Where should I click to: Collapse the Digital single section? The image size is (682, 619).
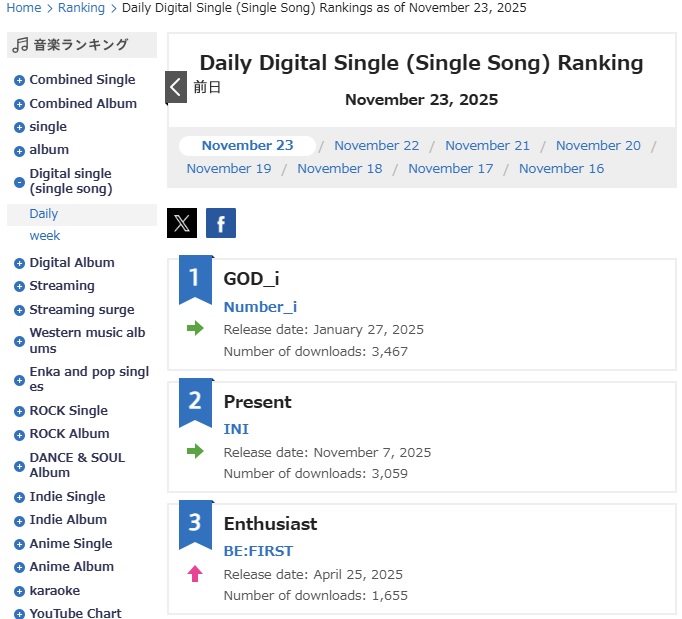(x=19, y=182)
